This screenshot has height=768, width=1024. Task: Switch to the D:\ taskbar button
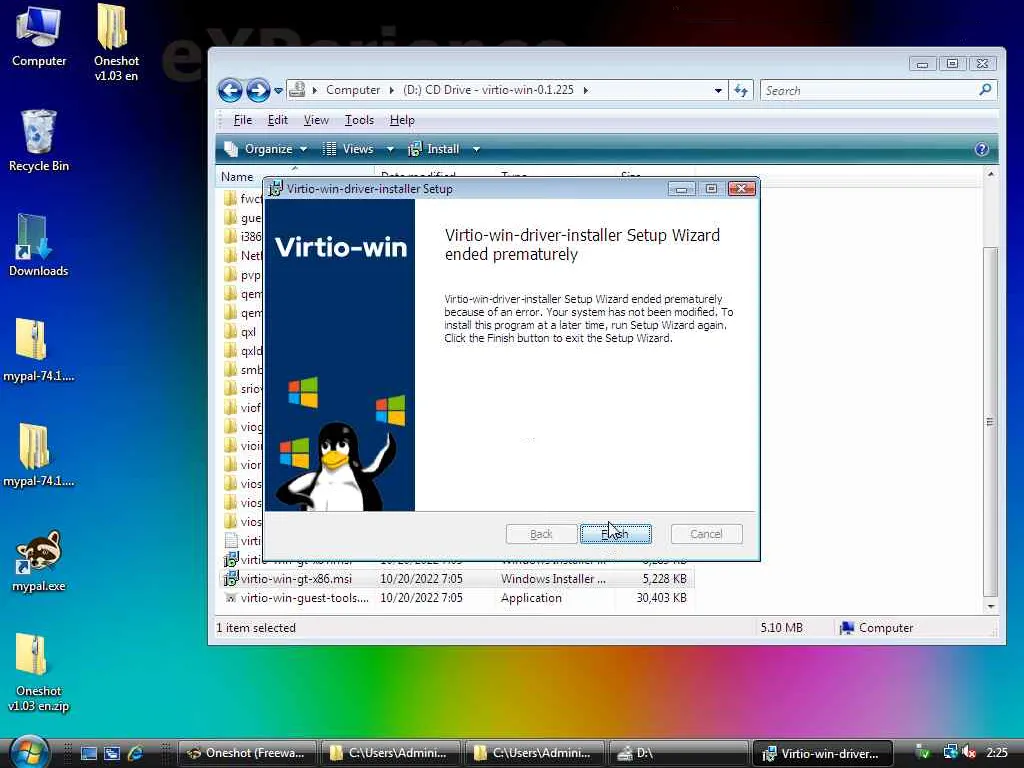[679, 753]
